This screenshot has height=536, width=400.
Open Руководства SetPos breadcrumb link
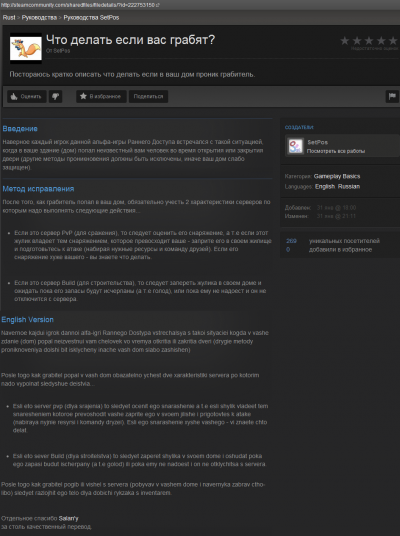91,17
